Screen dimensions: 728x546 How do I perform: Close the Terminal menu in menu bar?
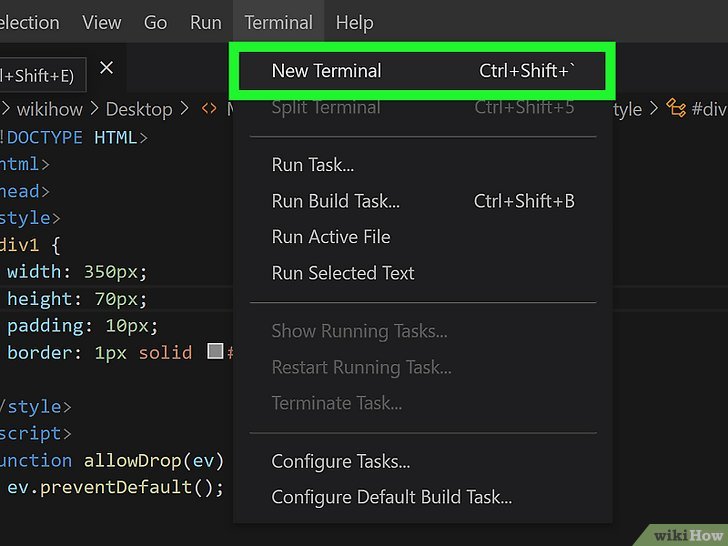click(279, 22)
